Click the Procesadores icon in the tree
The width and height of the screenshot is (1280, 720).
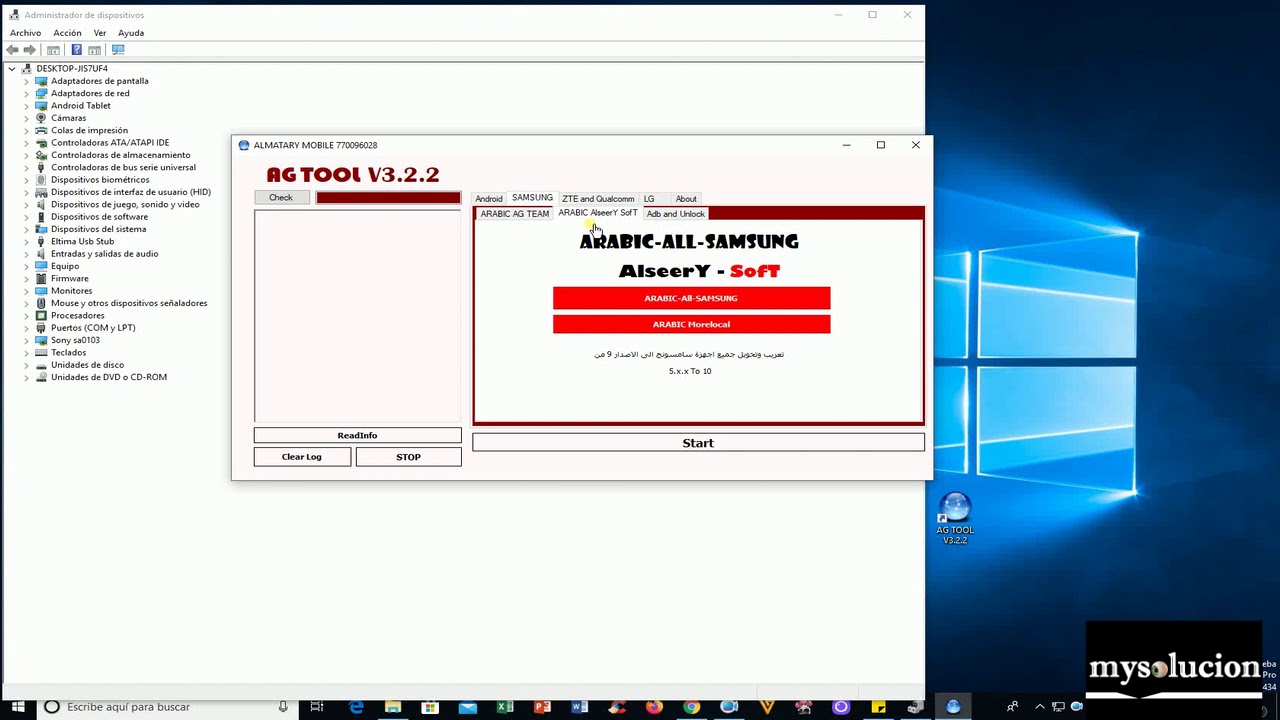pos(41,315)
